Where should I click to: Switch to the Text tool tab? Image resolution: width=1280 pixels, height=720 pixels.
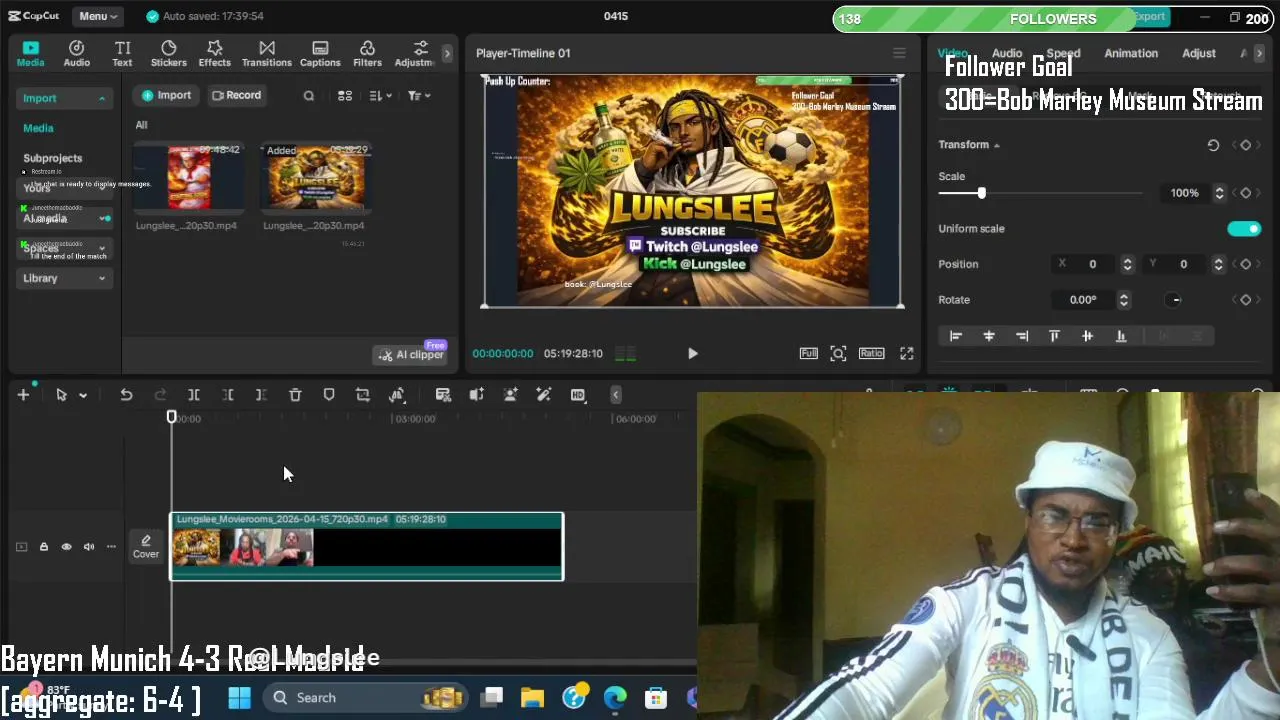[122, 54]
